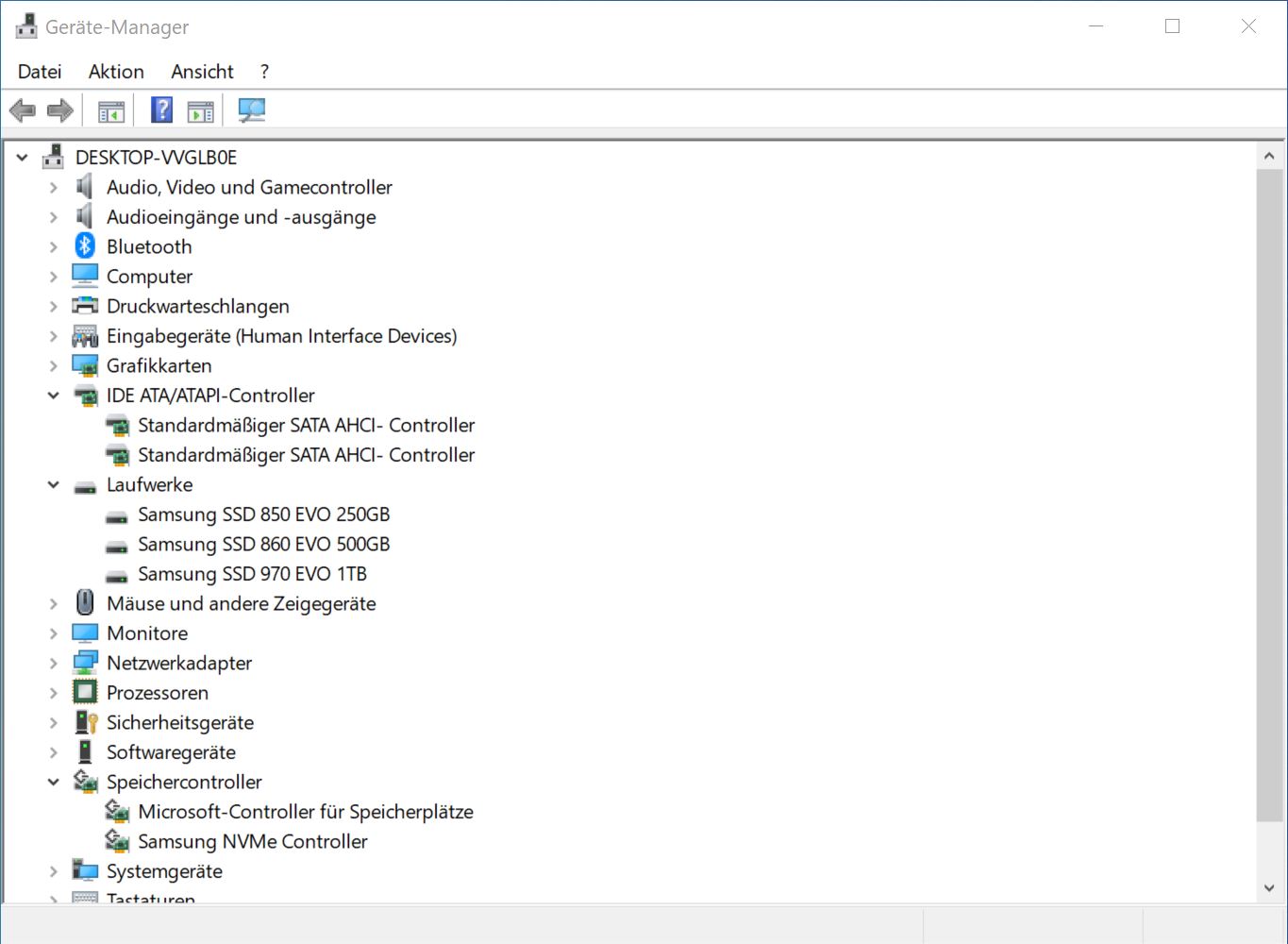
Task: Expand the Grafikkarten category
Action: 53,365
